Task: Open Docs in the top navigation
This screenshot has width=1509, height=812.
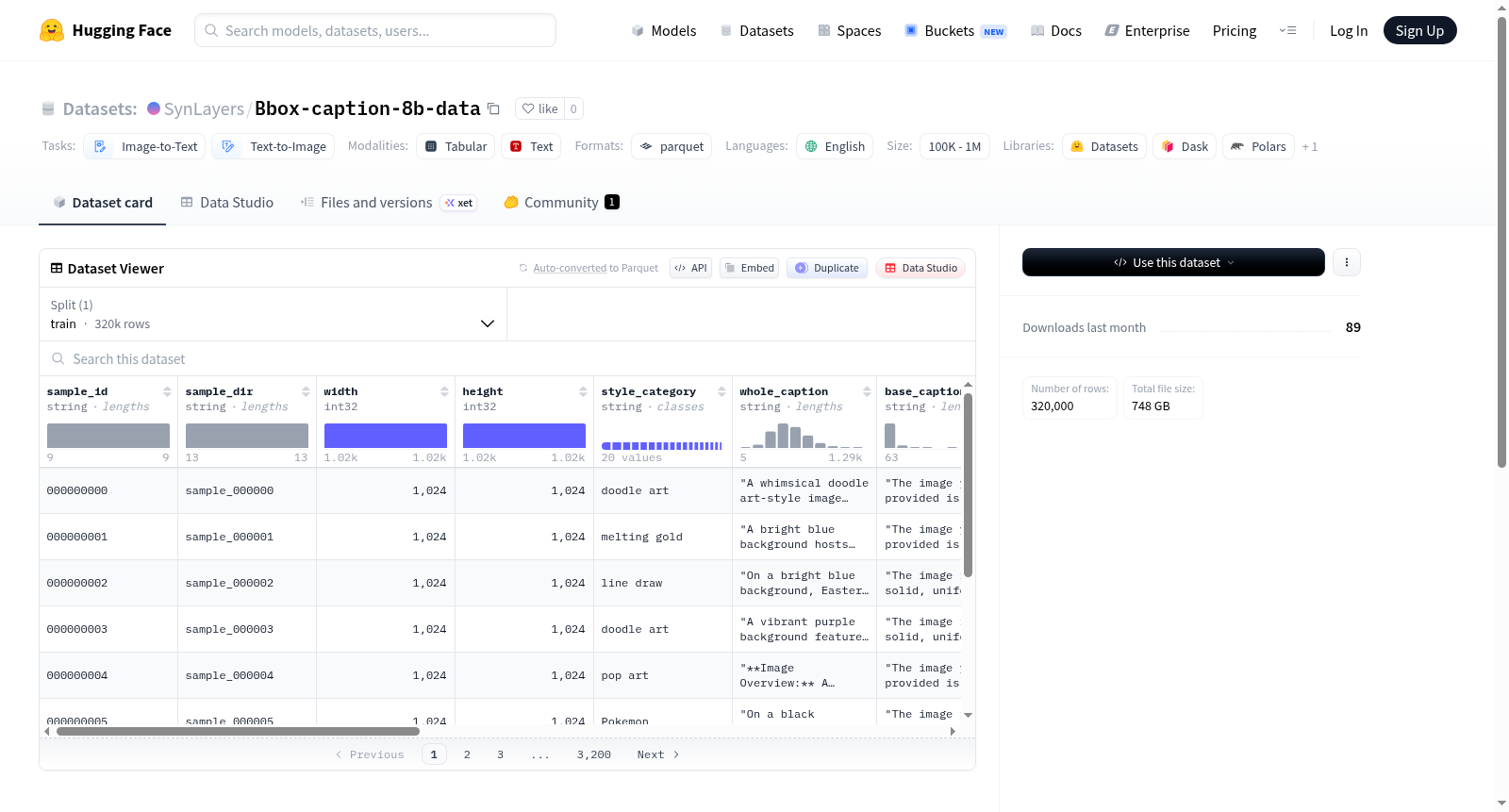Action: (1055, 30)
